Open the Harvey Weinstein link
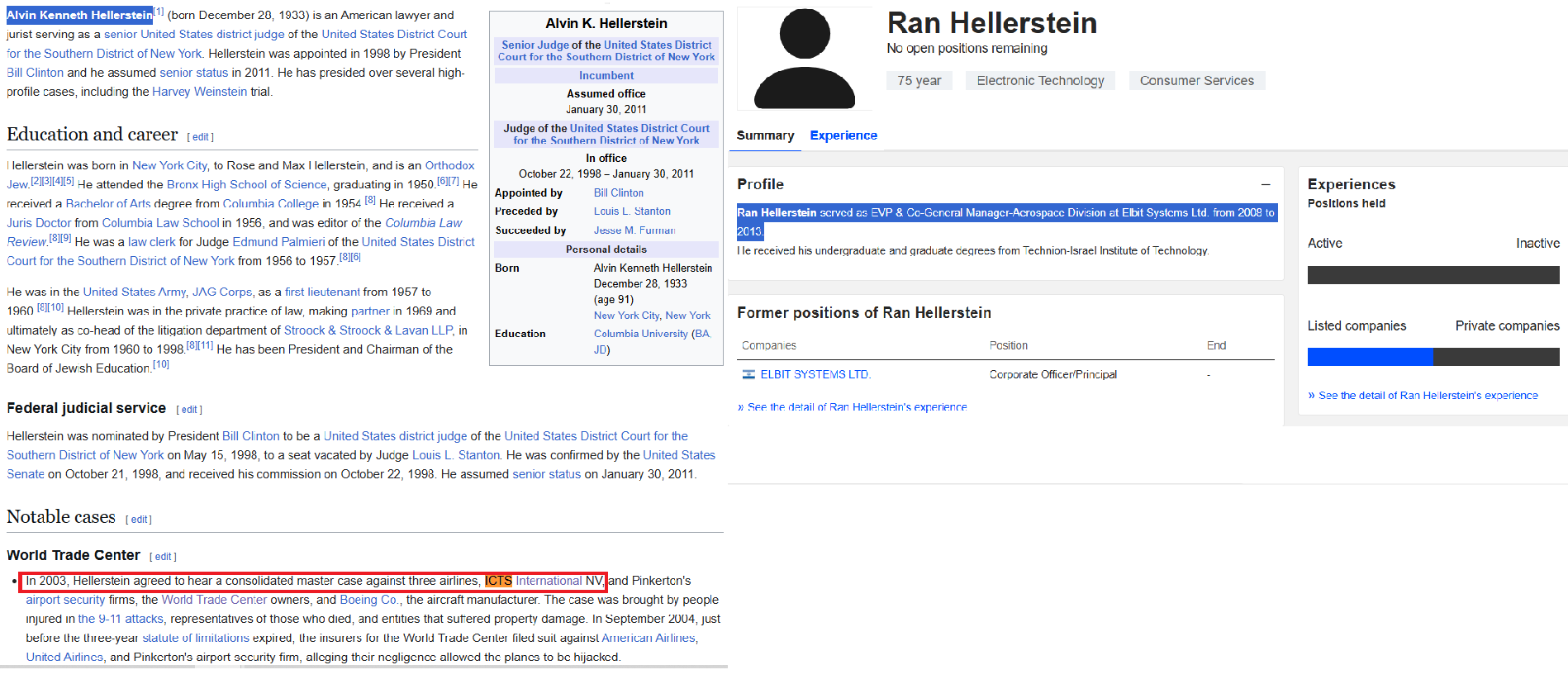The height and width of the screenshot is (684, 1568). [x=199, y=92]
